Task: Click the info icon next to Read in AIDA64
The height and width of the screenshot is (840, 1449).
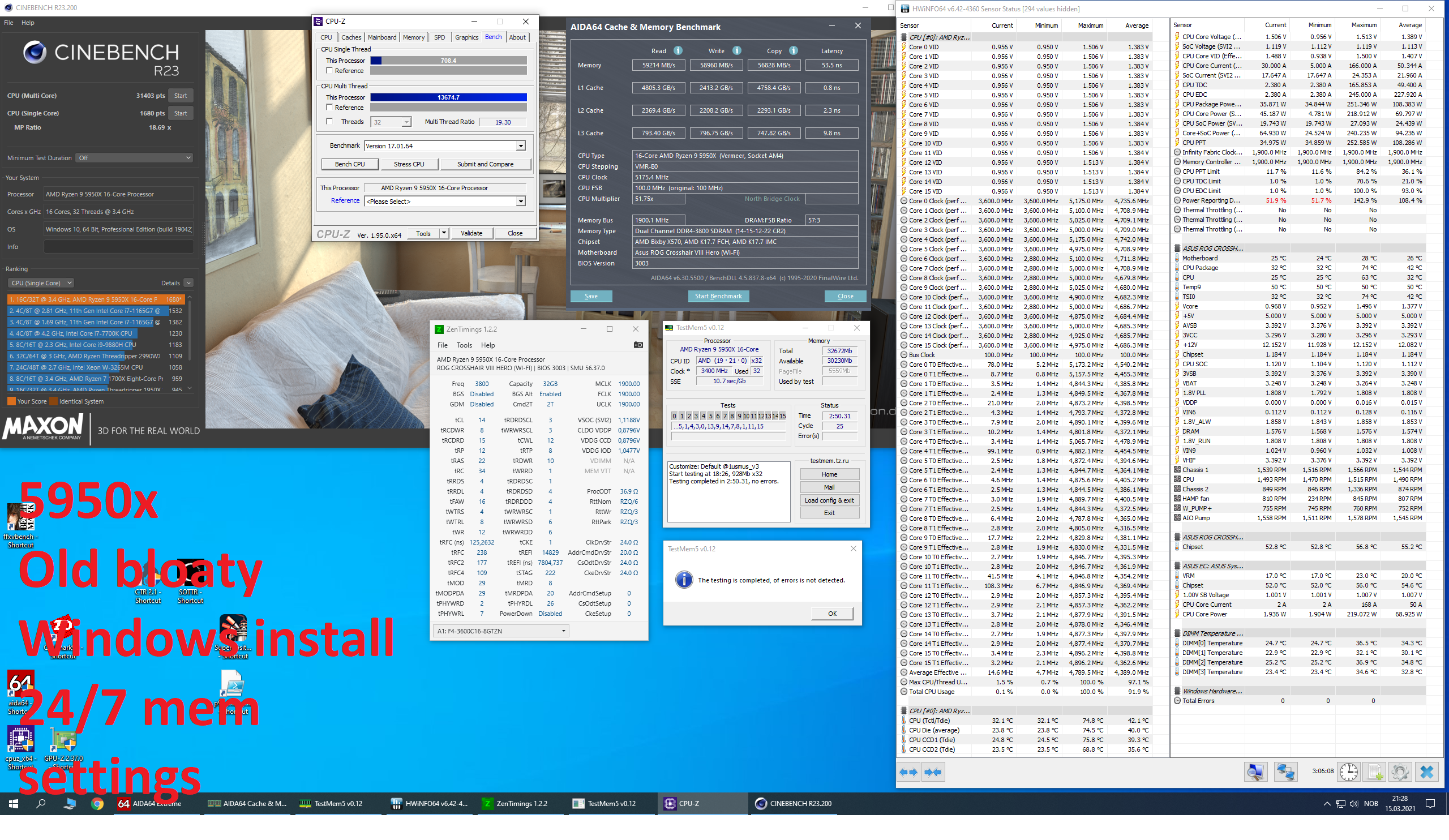Action: 678,50
